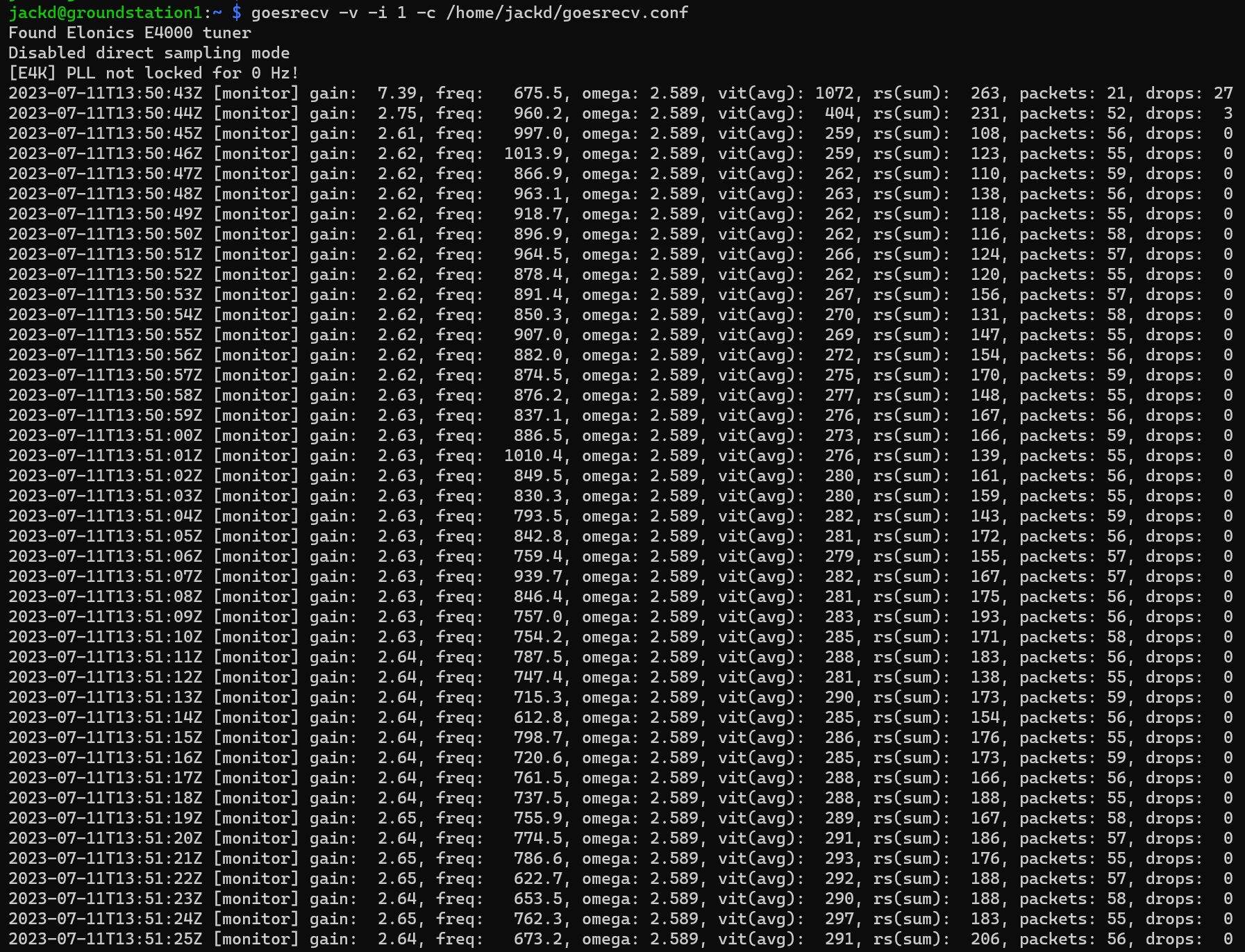This screenshot has width=1245, height=952.
Task: Click freq value 918.7
Action: pos(538,214)
